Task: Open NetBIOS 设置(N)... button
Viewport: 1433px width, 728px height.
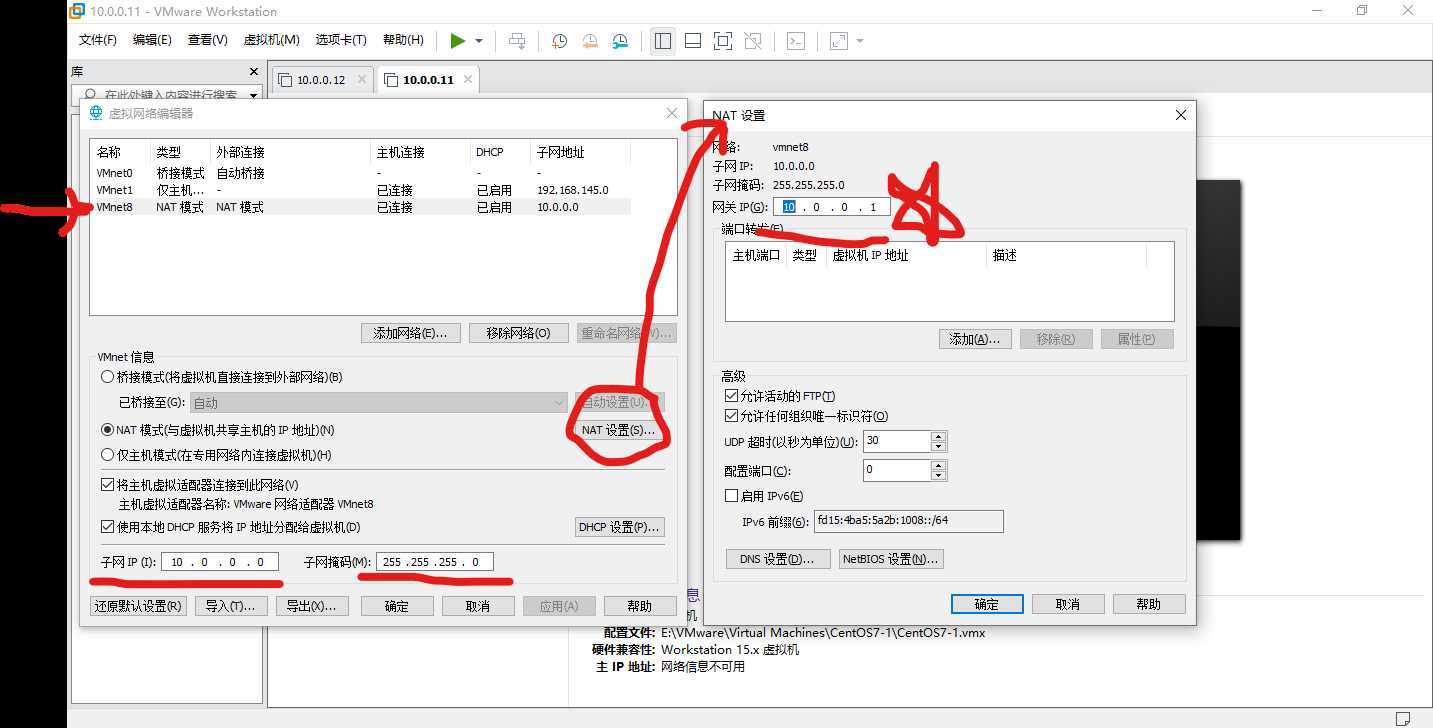Action: tap(891, 559)
